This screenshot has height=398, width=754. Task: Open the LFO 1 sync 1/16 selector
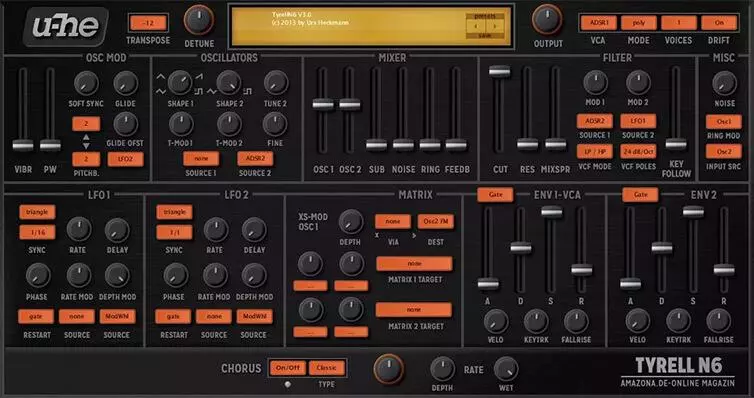pyautogui.click(x=38, y=232)
